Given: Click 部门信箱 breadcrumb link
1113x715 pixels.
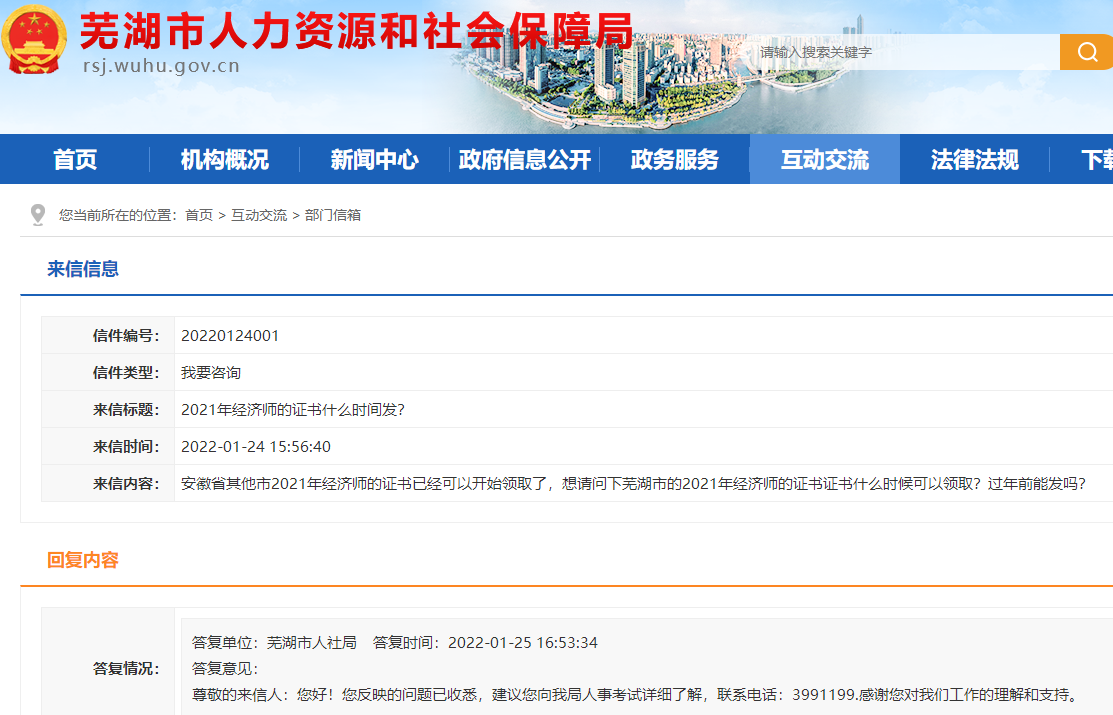Looking at the screenshot, I should [x=333, y=215].
